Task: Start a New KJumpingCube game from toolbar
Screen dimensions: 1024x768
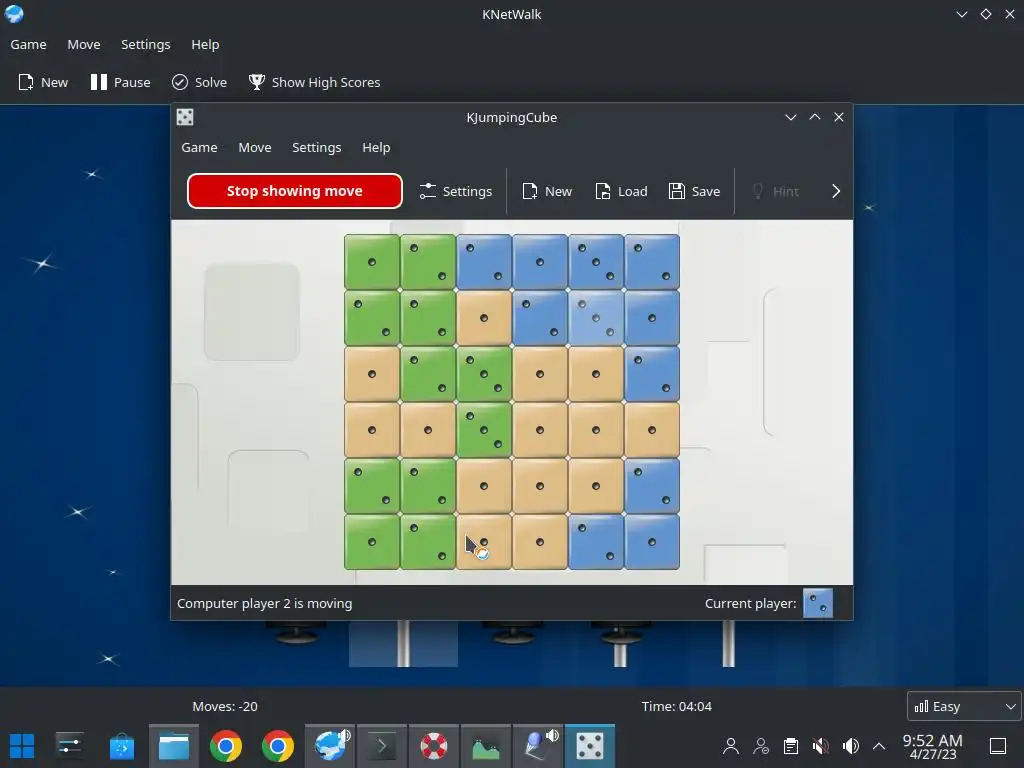Action: point(547,191)
